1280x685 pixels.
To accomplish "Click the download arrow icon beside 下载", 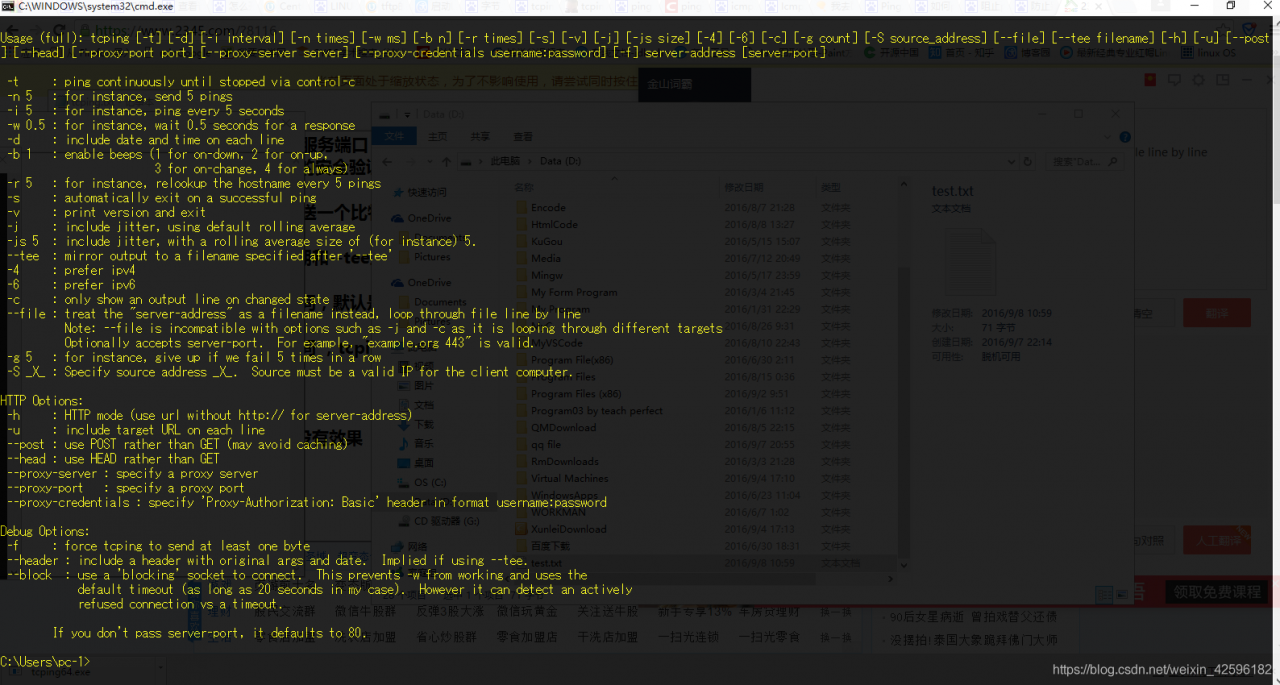I will (404, 424).
